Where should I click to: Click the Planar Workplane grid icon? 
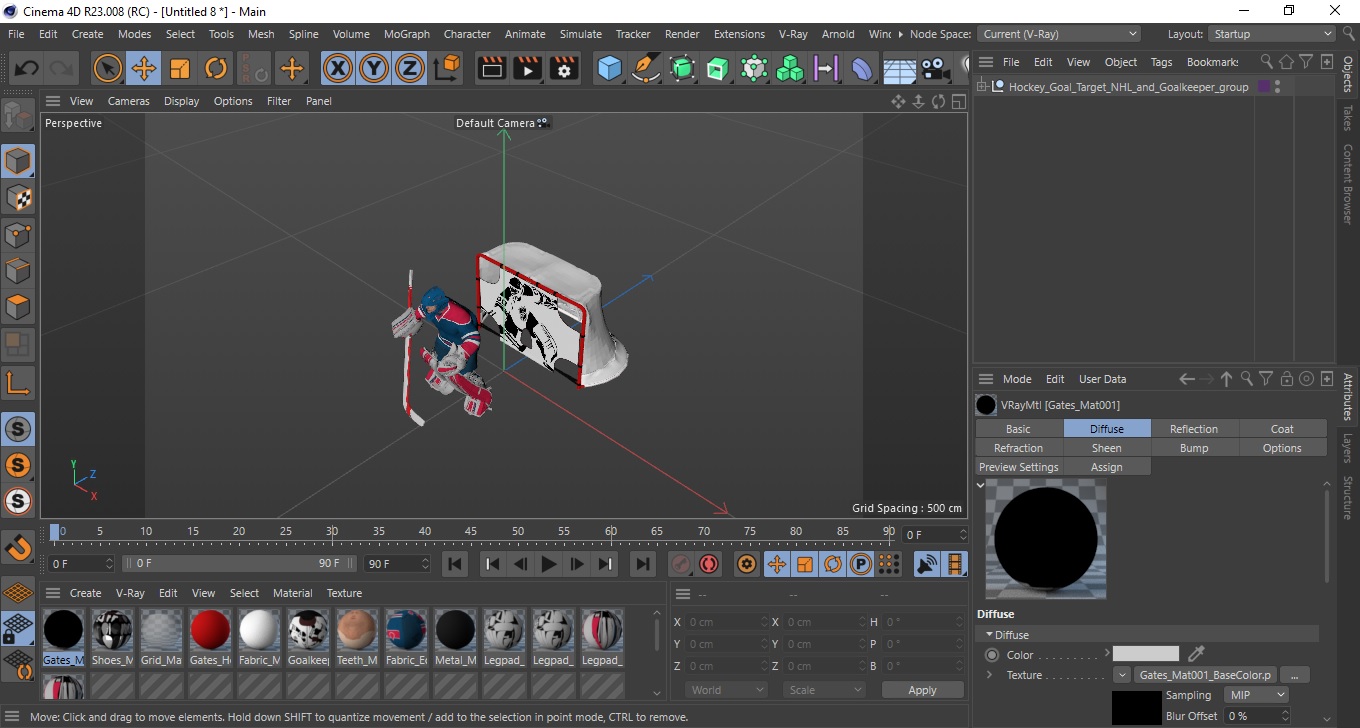click(18, 594)
